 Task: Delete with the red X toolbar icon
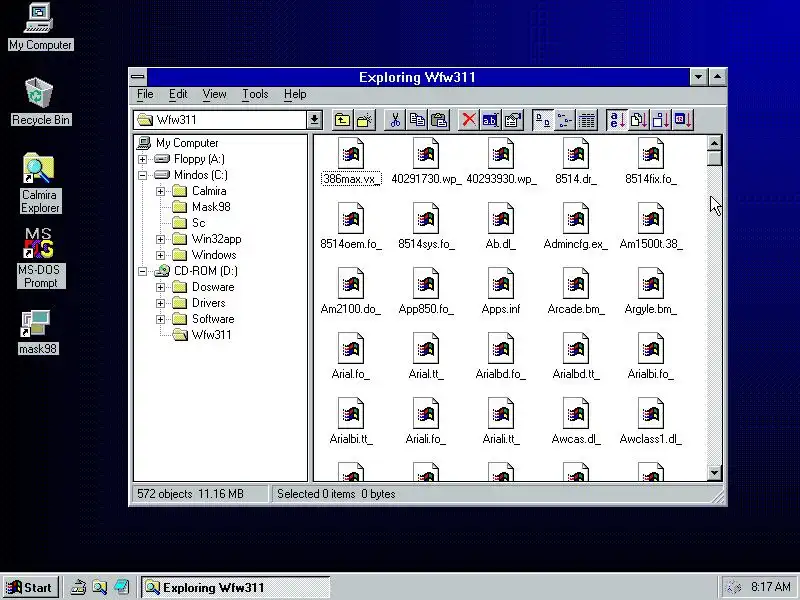click(469, 120)
